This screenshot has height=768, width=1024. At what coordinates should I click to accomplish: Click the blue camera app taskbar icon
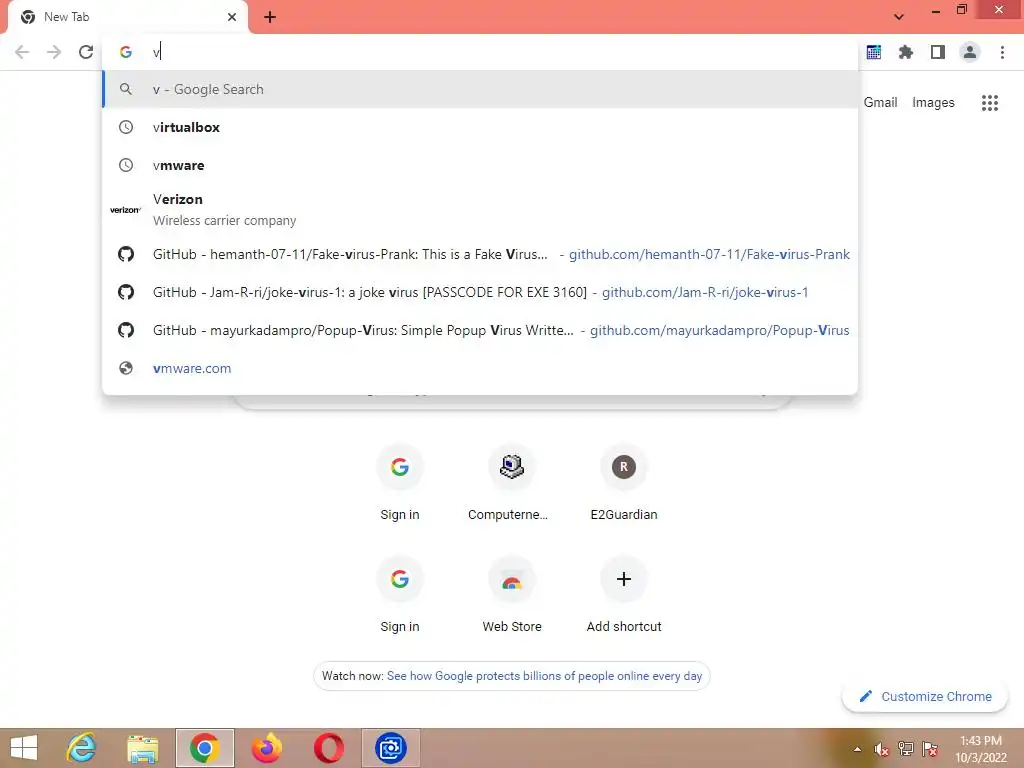click(391, 748)
